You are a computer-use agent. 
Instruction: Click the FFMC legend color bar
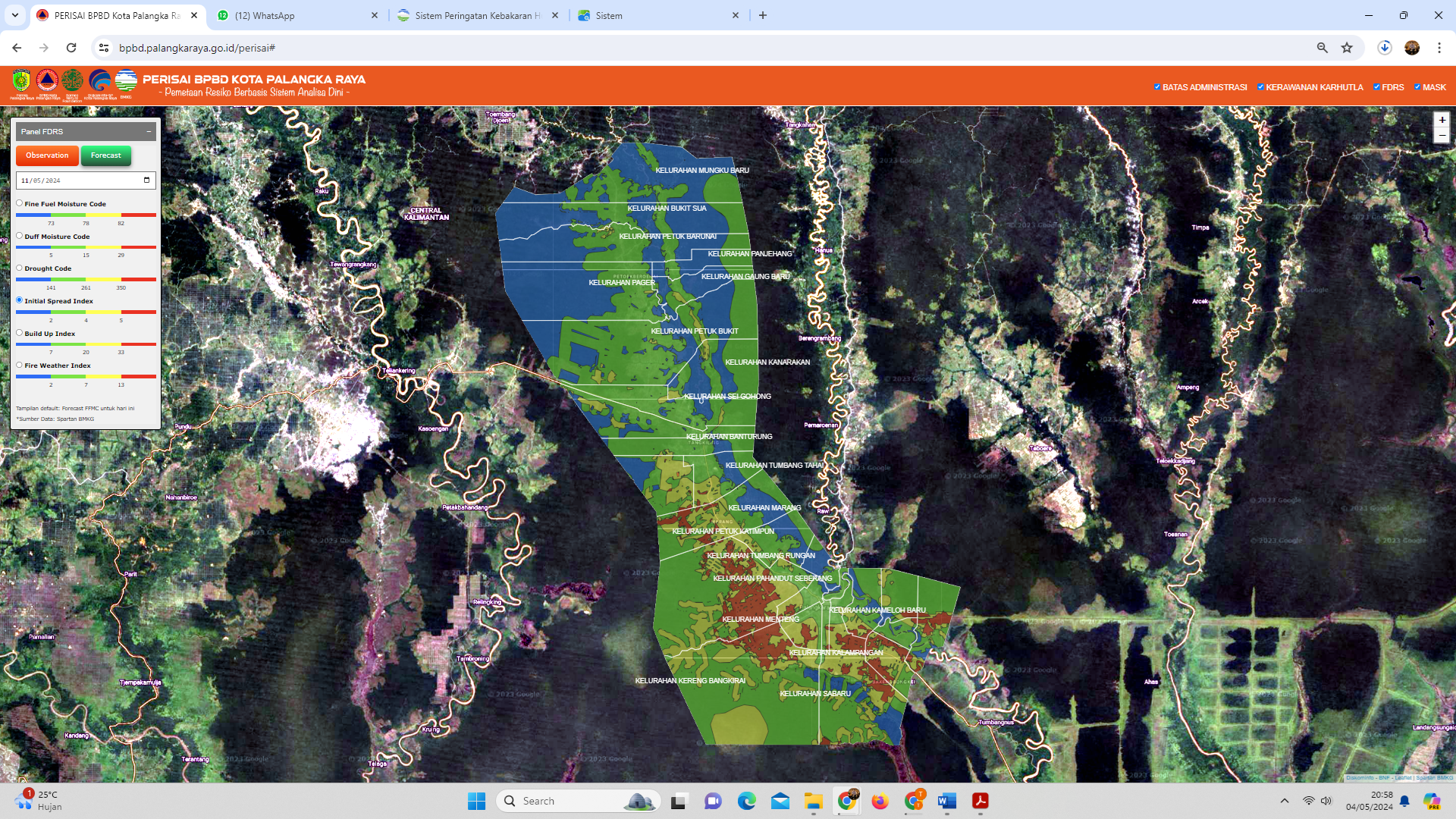pos(86,215)
